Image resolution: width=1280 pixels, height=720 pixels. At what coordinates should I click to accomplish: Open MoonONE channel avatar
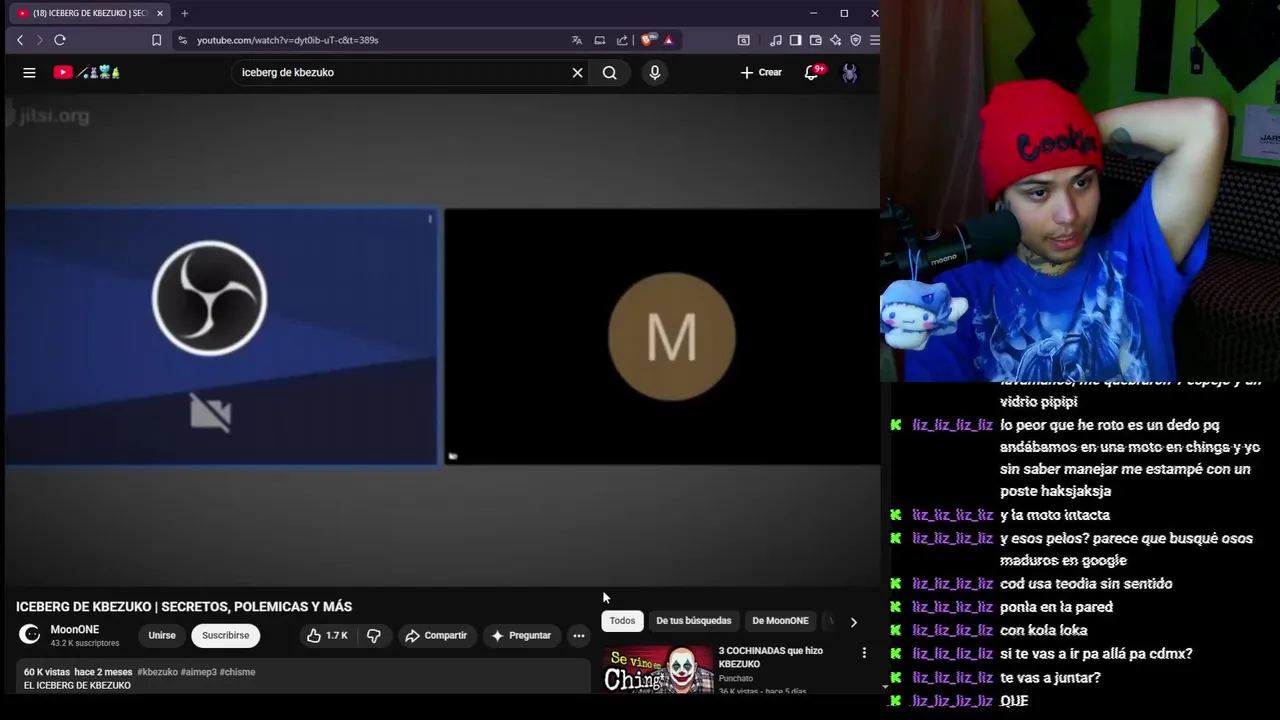(x=30, y=634)
